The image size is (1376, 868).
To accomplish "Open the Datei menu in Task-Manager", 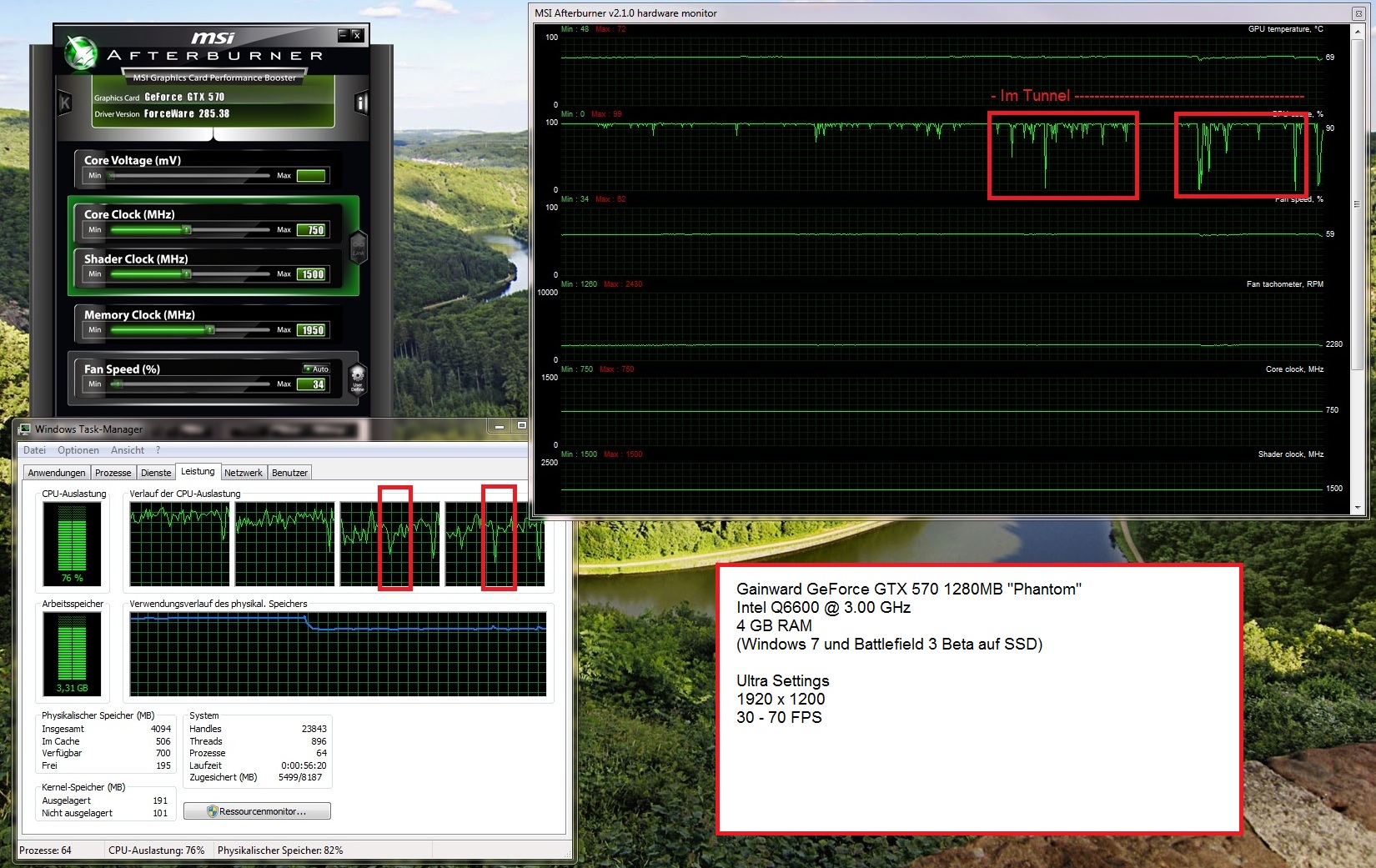I will pos(34,450).
